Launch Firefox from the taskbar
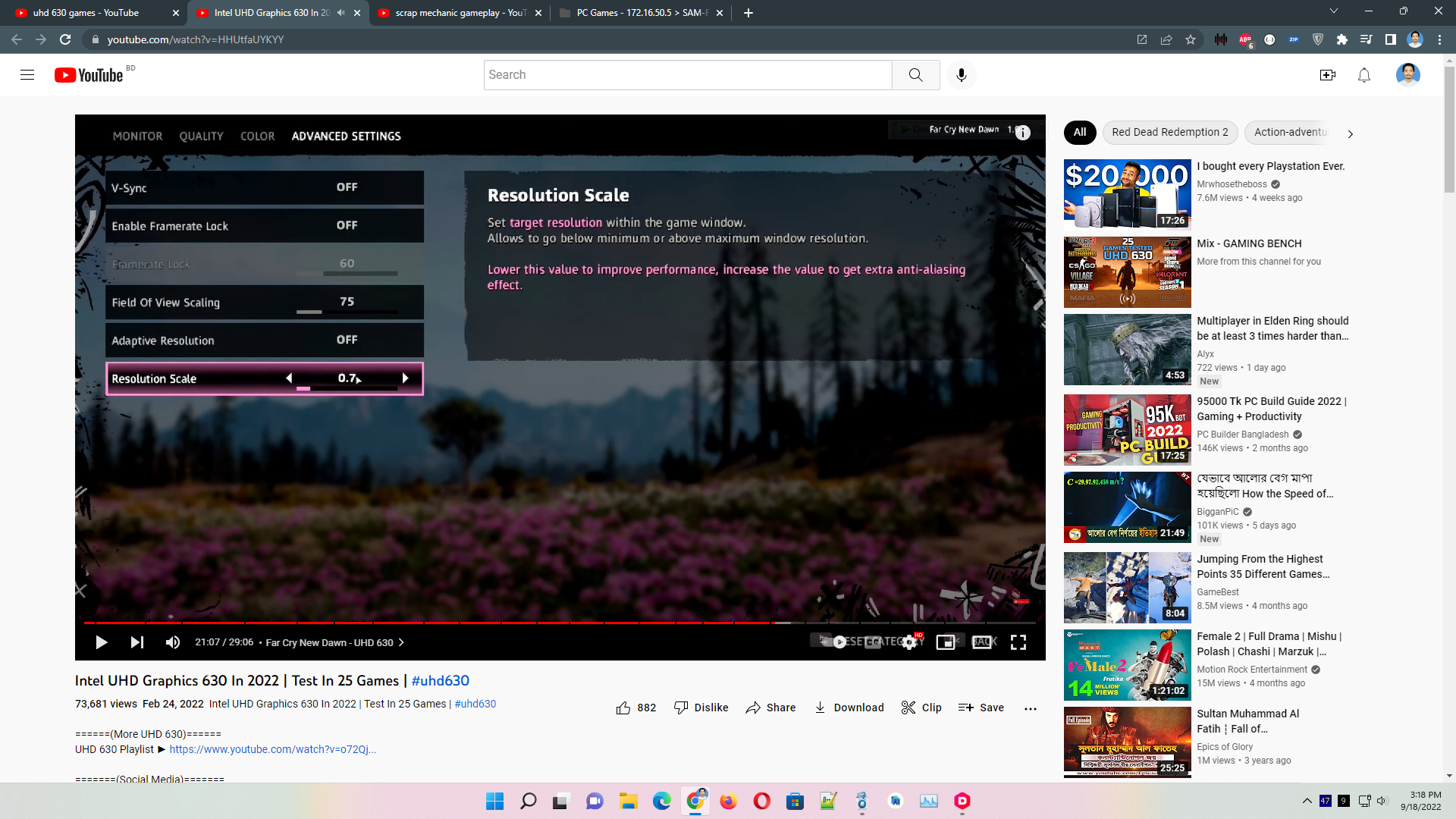This screenshot has width=1456, height=819. (728, 801)
